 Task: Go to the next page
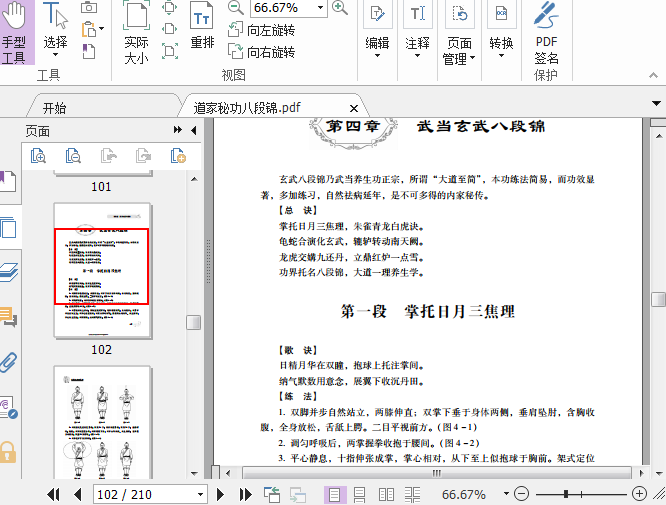[220, 494]
